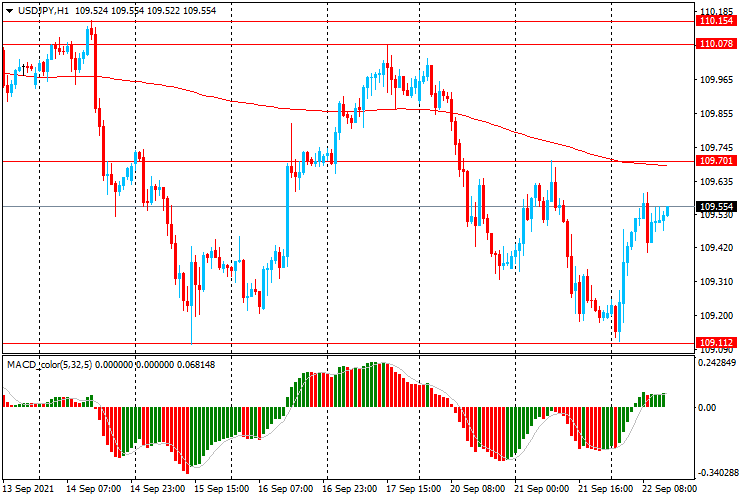Click the 109.965 price scale value

(x=716, y=80)
